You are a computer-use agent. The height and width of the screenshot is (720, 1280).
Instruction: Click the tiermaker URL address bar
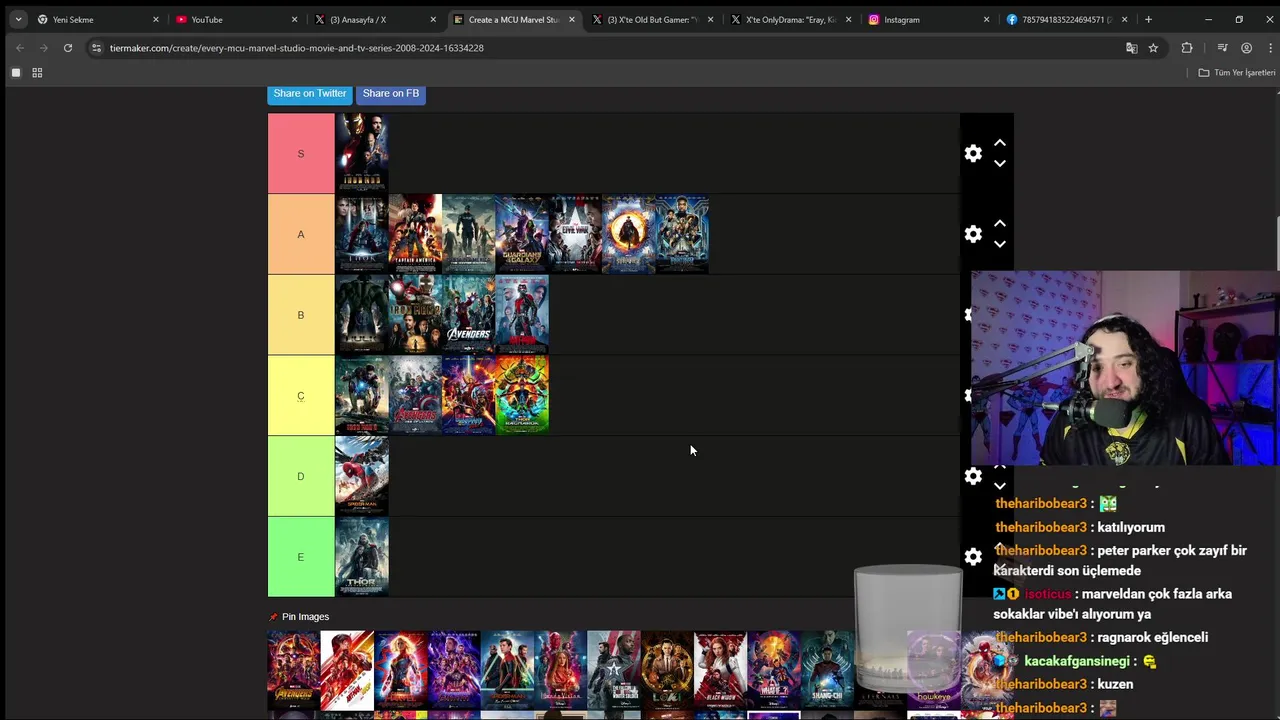click(x=610, y=48)
